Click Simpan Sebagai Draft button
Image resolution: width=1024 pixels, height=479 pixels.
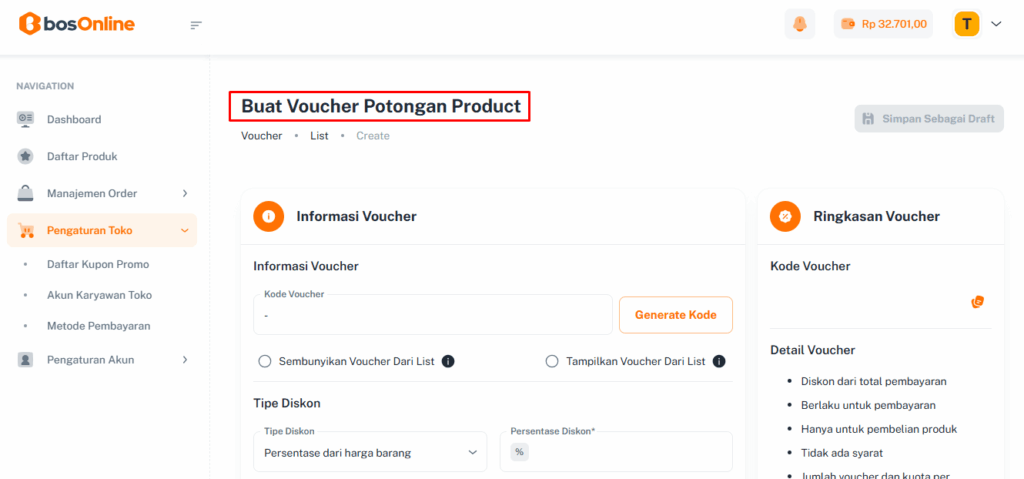[929, 119]
